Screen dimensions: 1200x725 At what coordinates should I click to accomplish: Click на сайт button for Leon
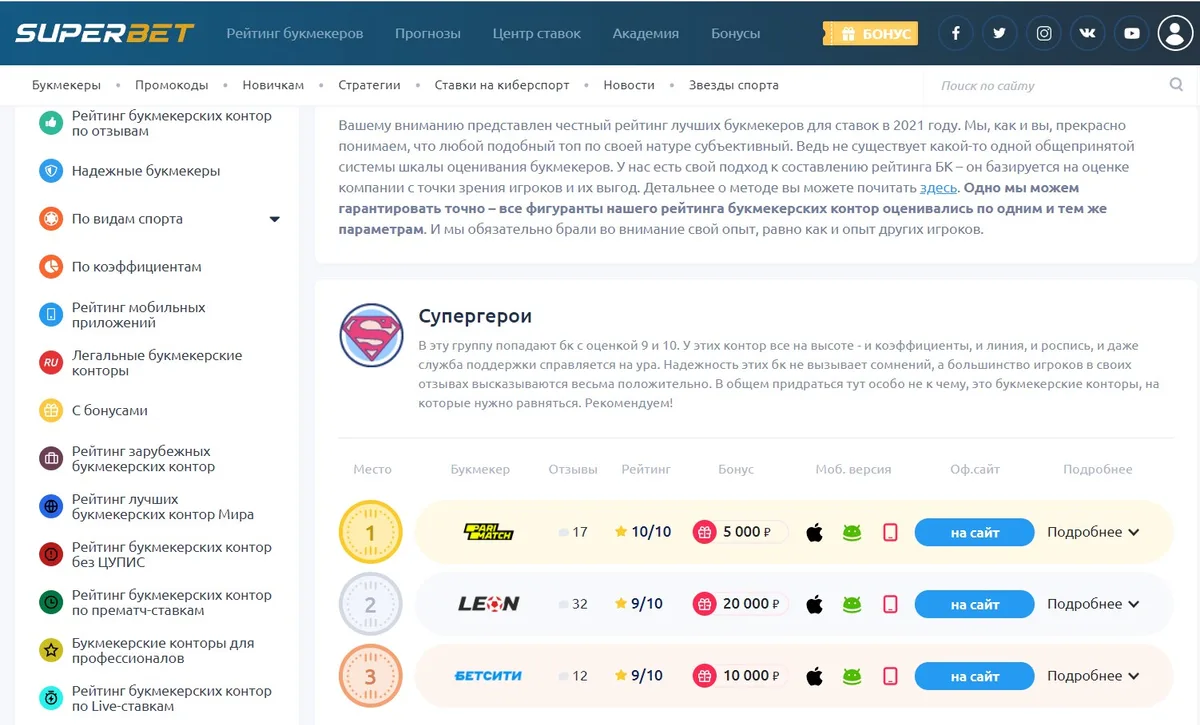click(975, 604)
